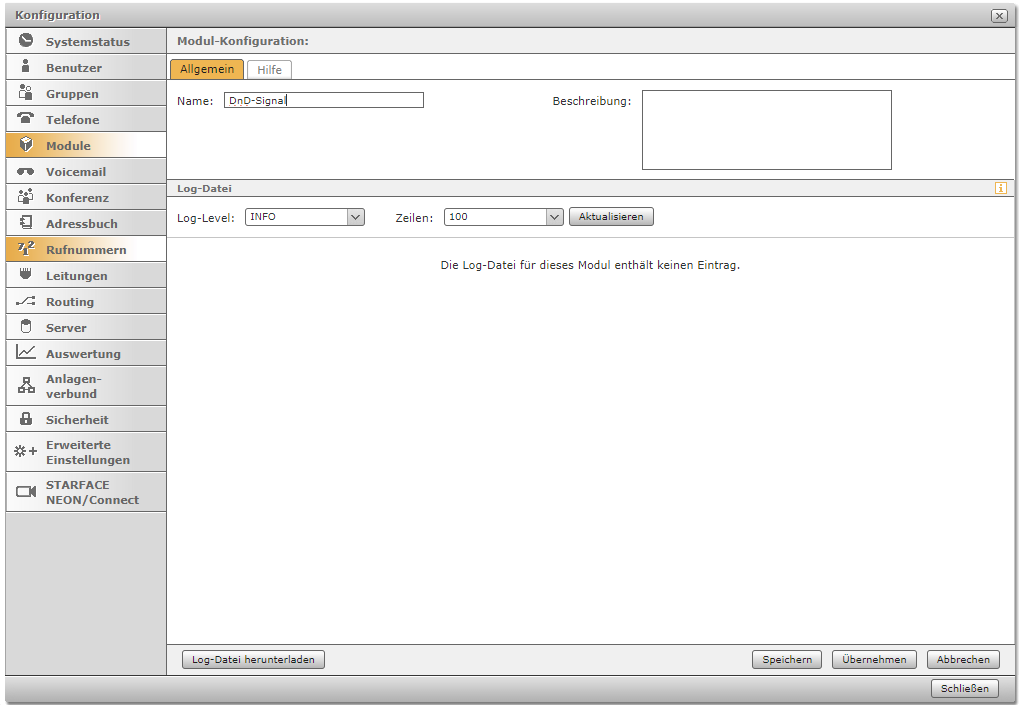Image resolution: width=1019 pixels, height=705 pixels.
Task: Click the Systemstatus pie chart icon
Action: pos(26,41)
